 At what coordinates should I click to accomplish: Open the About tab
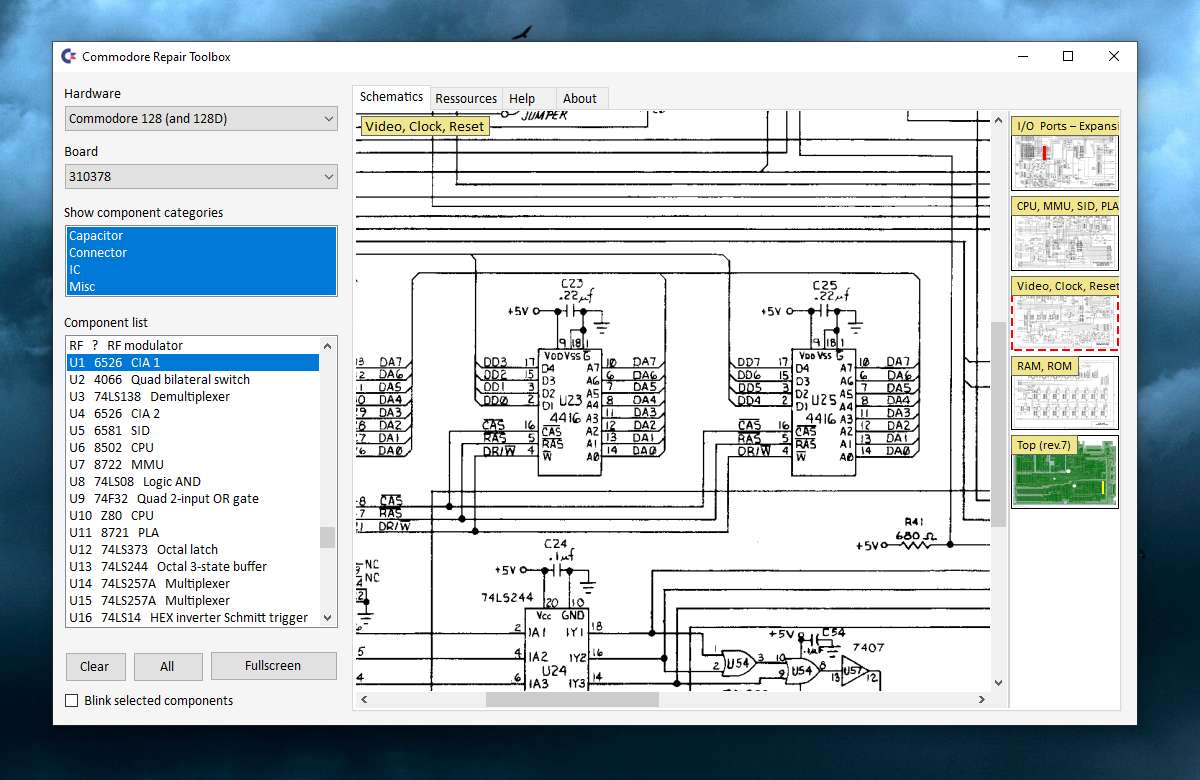coord(580,98)
